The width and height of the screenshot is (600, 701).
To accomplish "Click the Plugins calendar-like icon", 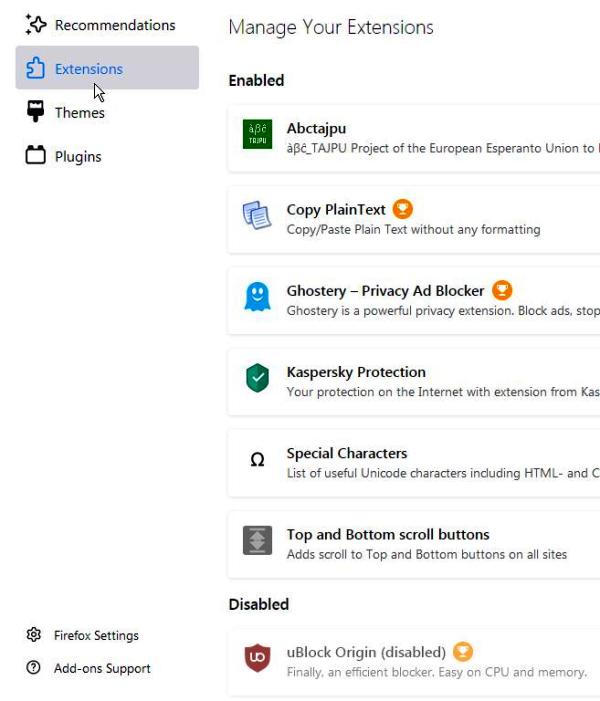I will point(35,155).
